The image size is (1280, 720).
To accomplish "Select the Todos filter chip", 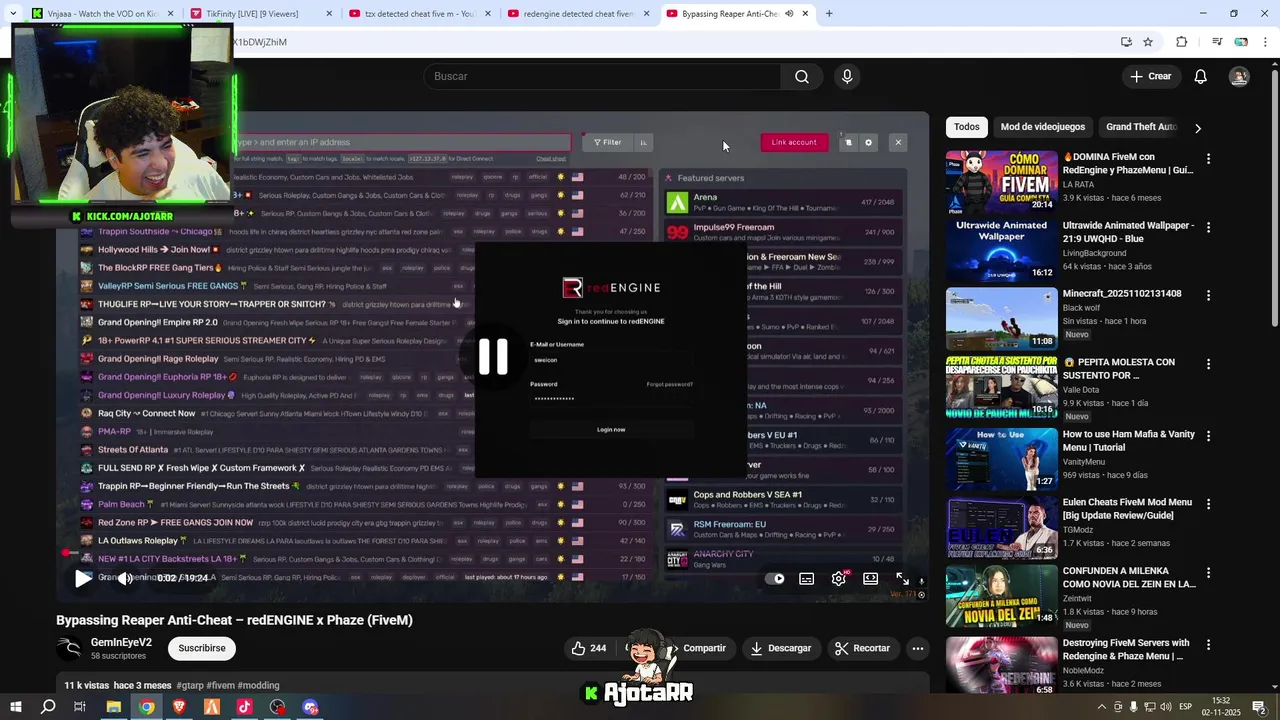I will tap(967, 127).
